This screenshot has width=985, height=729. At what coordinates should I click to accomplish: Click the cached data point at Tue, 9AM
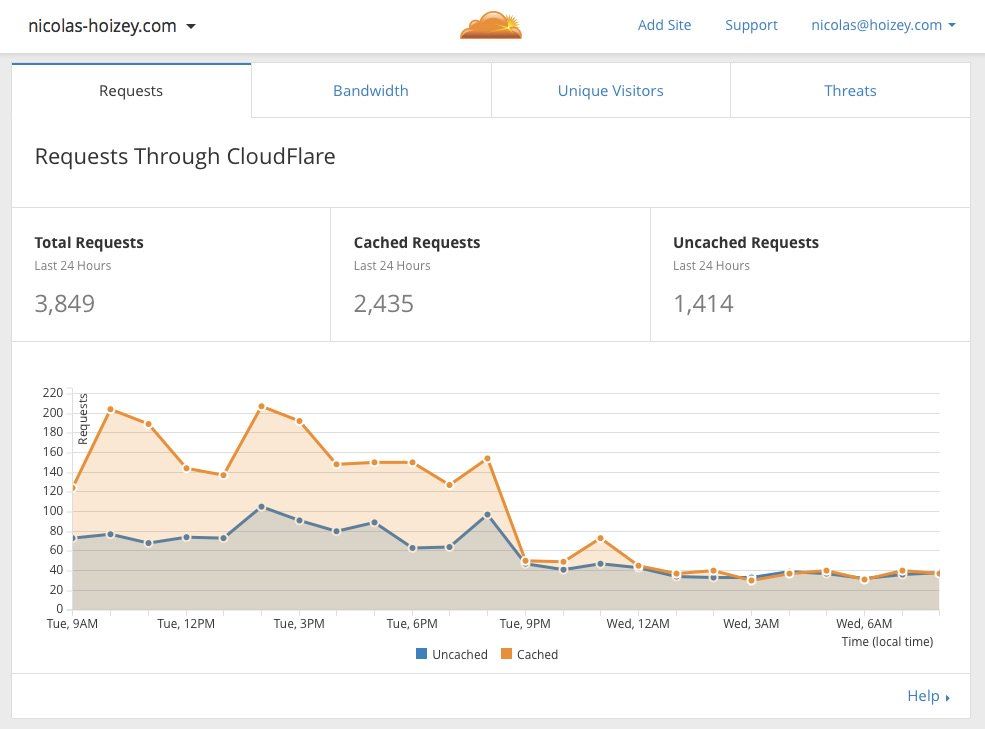point(72,488)
